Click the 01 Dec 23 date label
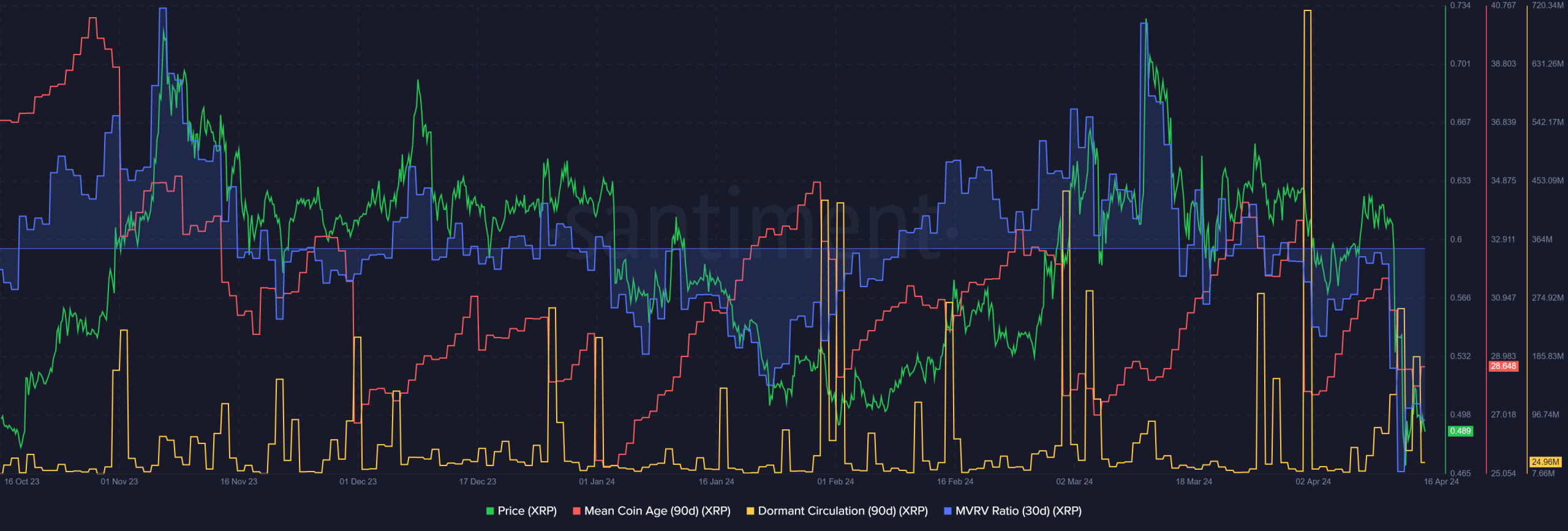 [x=358, y=481]
